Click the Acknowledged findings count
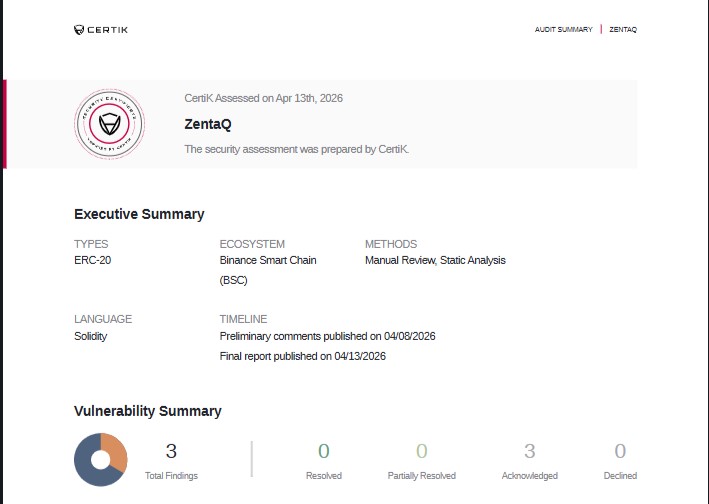Image resolution: width=709 pixels, height=504 pixels. pos(529,451)
